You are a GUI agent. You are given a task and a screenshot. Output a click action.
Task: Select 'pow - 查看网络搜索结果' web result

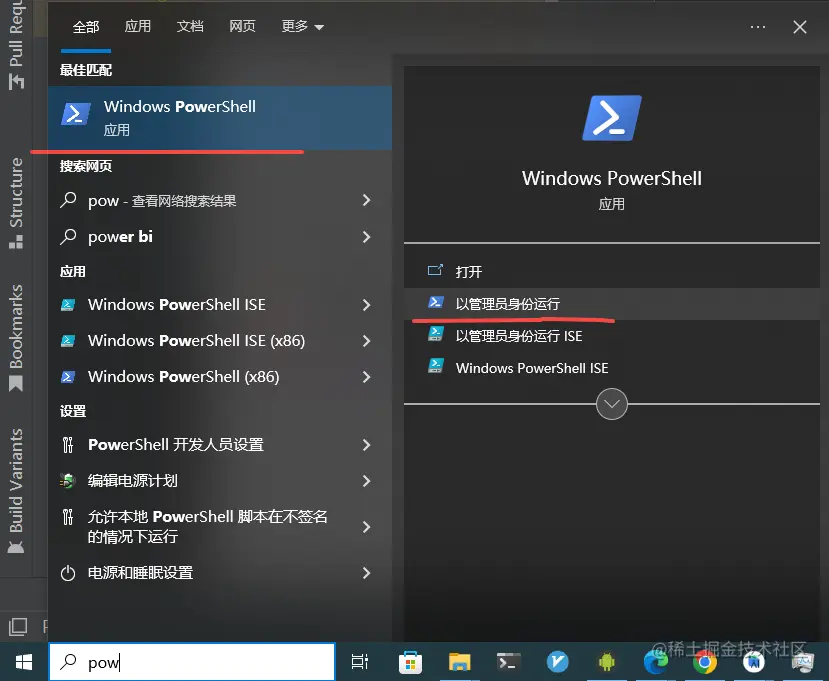tap(219, 200)
